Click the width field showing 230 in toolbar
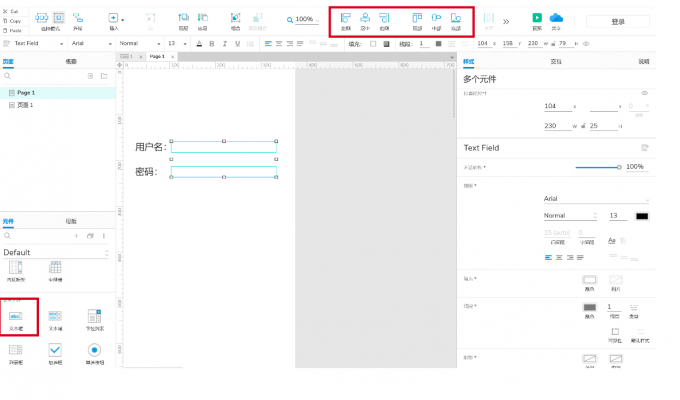Image resolution: width=680 pixels, height=400 pixels. (533, 43)
